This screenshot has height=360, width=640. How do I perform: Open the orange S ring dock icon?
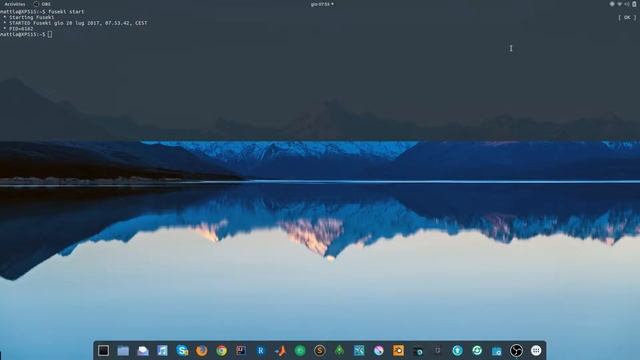(320, 350)
